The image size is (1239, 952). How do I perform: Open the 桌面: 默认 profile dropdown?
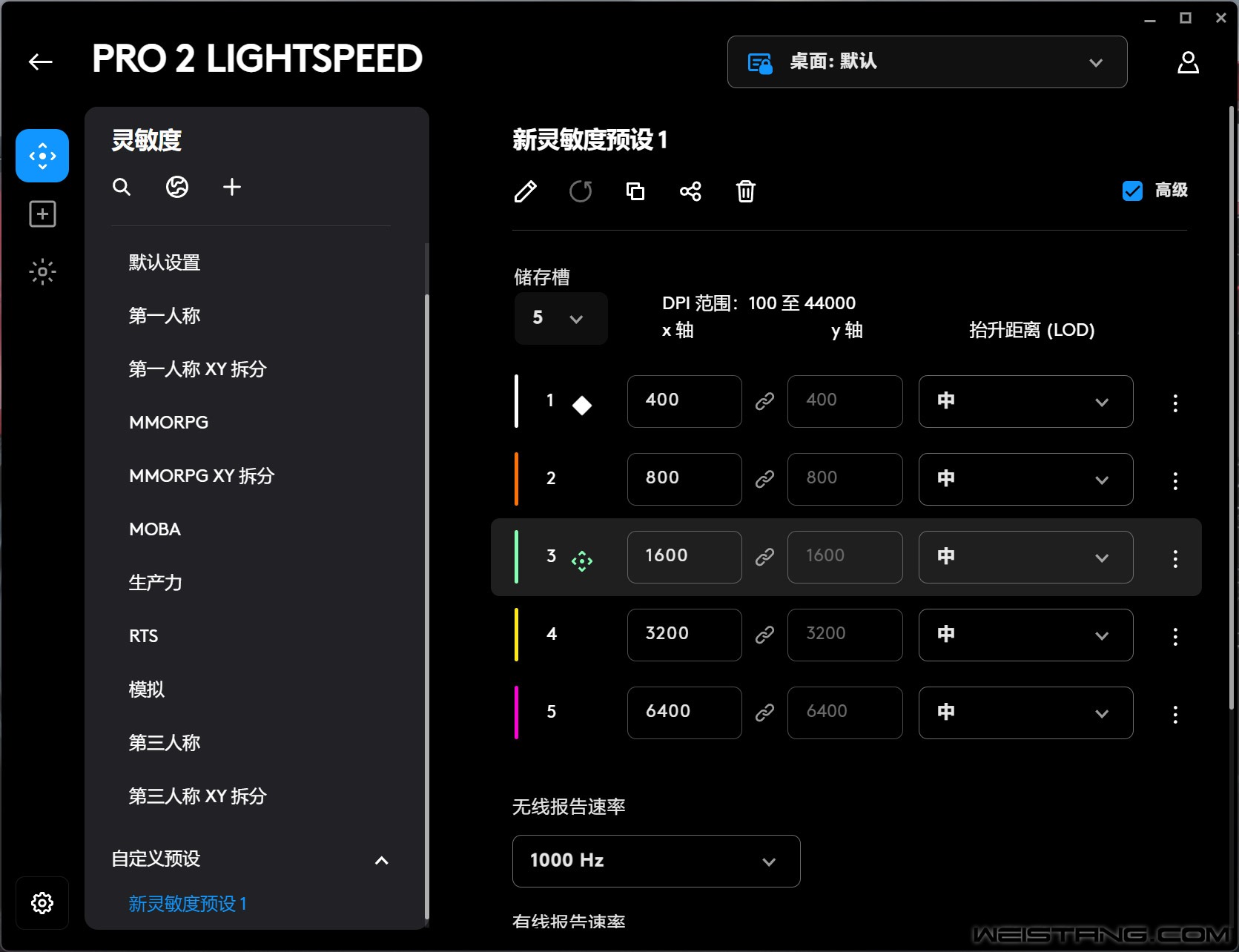(x=927, y=62)
